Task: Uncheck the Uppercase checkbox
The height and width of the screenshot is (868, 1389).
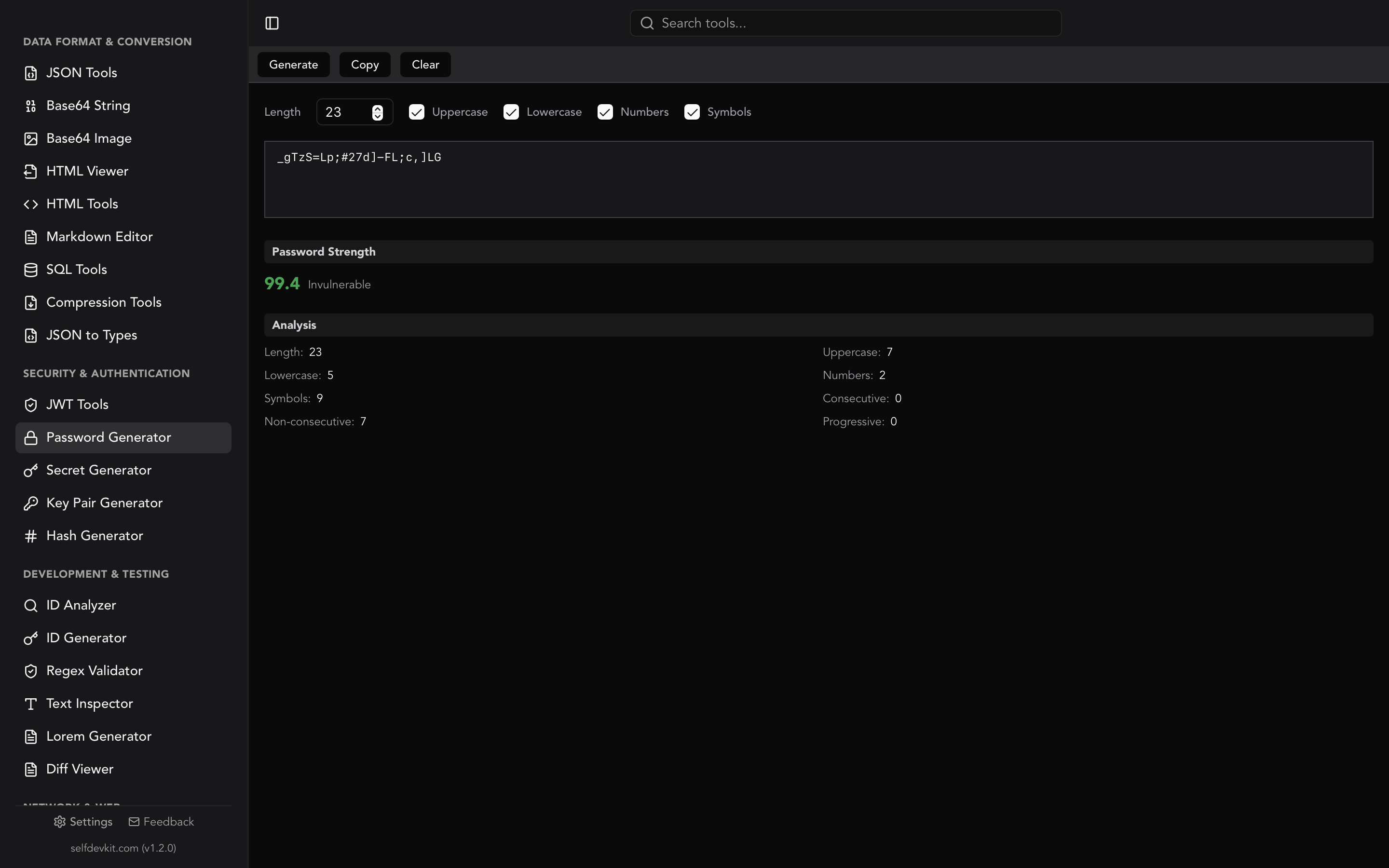Action: (x=417, y=112)
